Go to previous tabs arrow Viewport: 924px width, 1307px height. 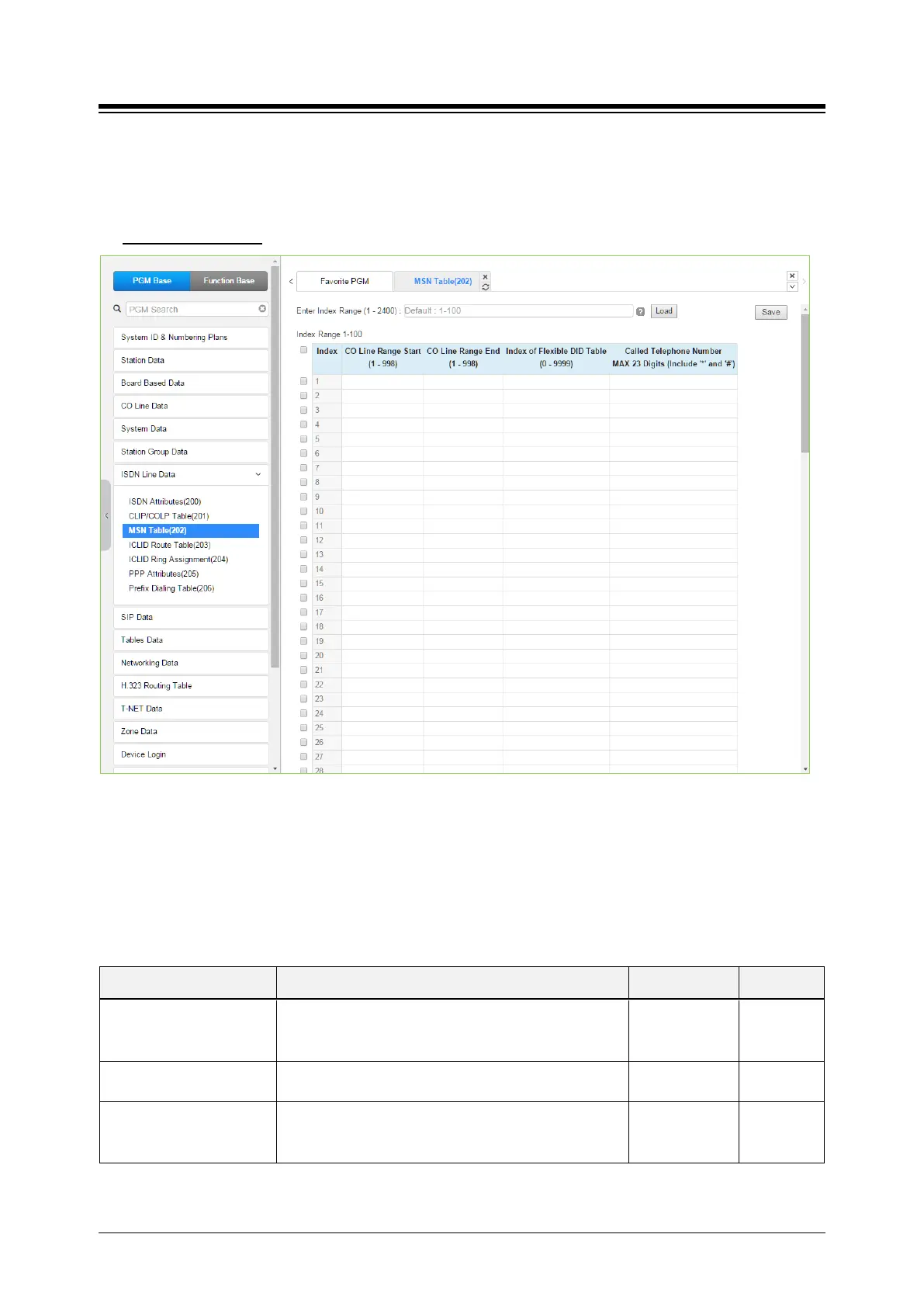click(x=291, y=281)
